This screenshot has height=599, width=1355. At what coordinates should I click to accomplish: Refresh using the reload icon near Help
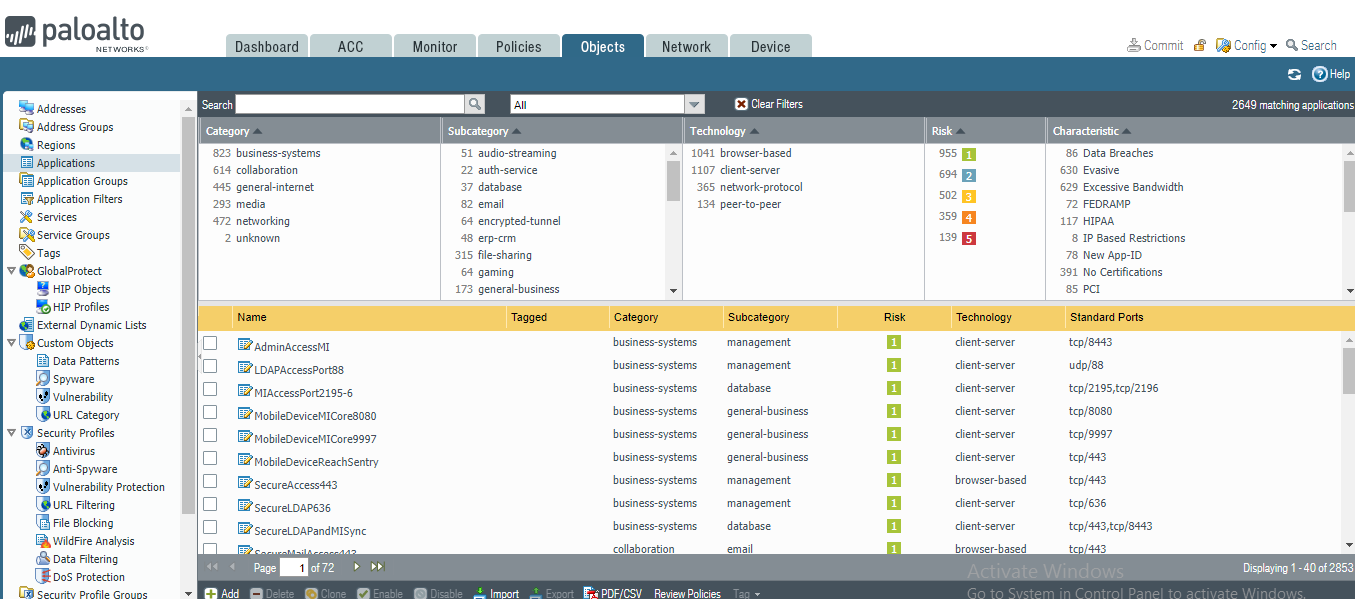(x=1294, y=74)
